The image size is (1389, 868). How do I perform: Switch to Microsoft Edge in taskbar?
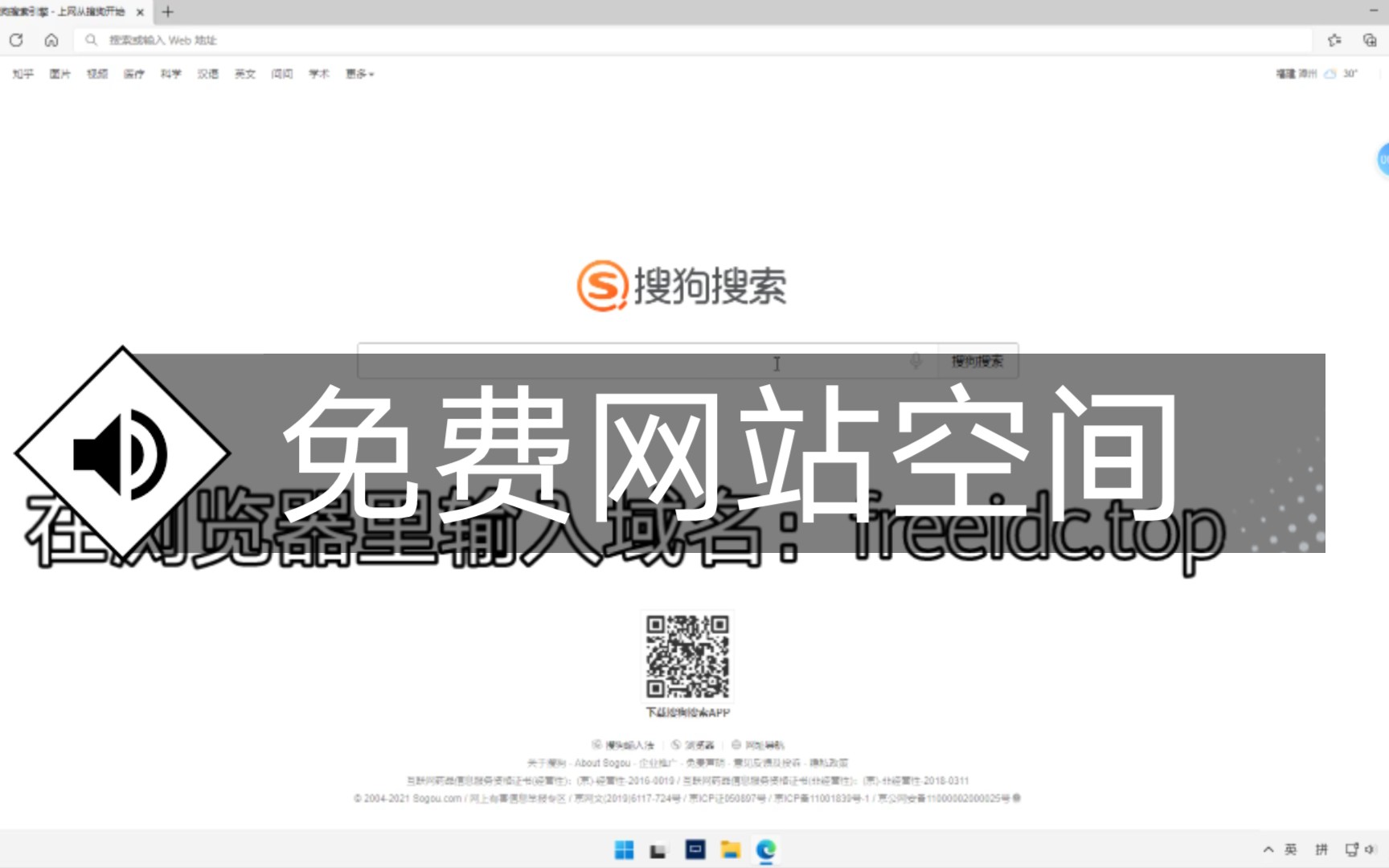point(766,850)
